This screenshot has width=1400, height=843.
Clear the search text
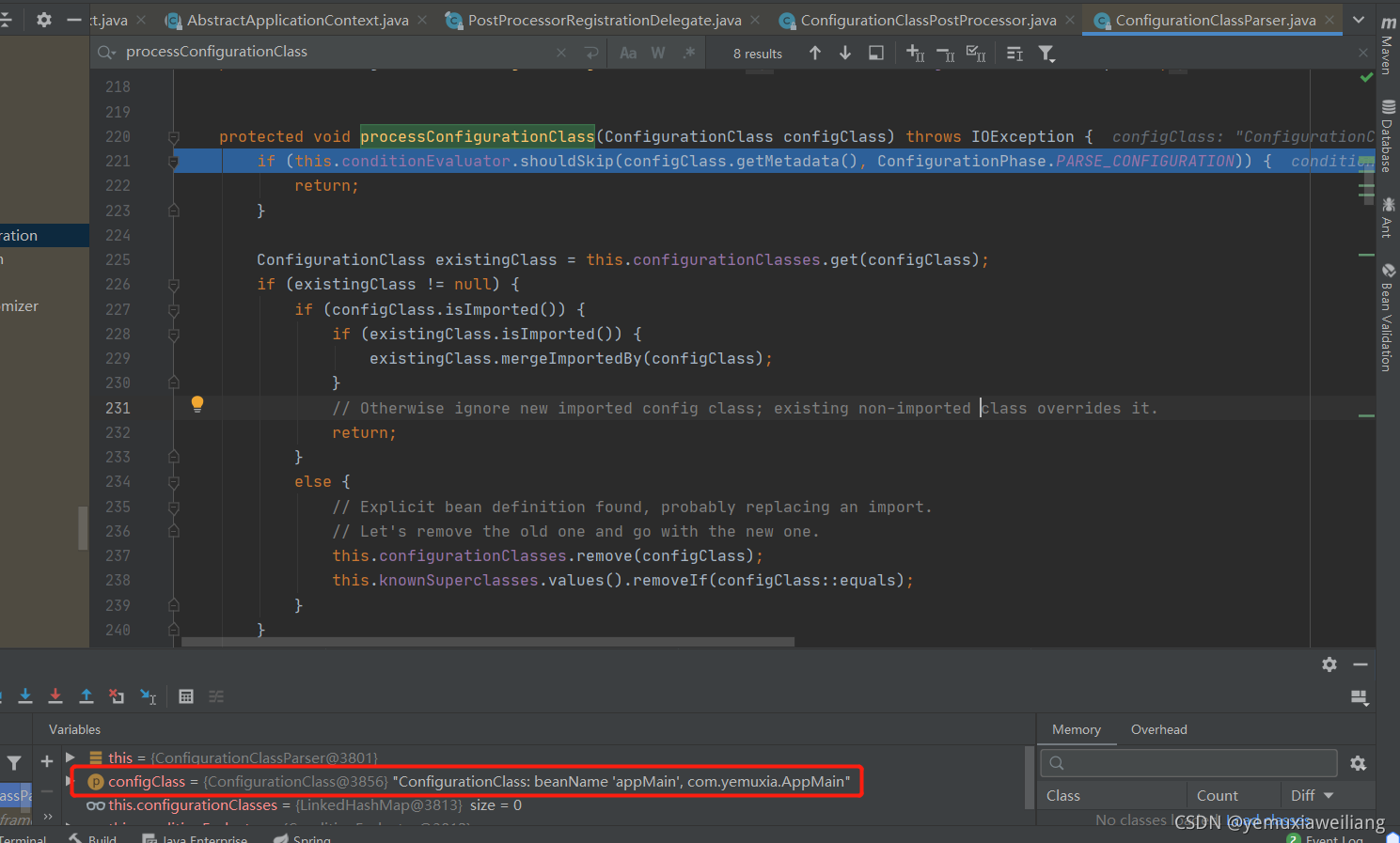[561, 53]
